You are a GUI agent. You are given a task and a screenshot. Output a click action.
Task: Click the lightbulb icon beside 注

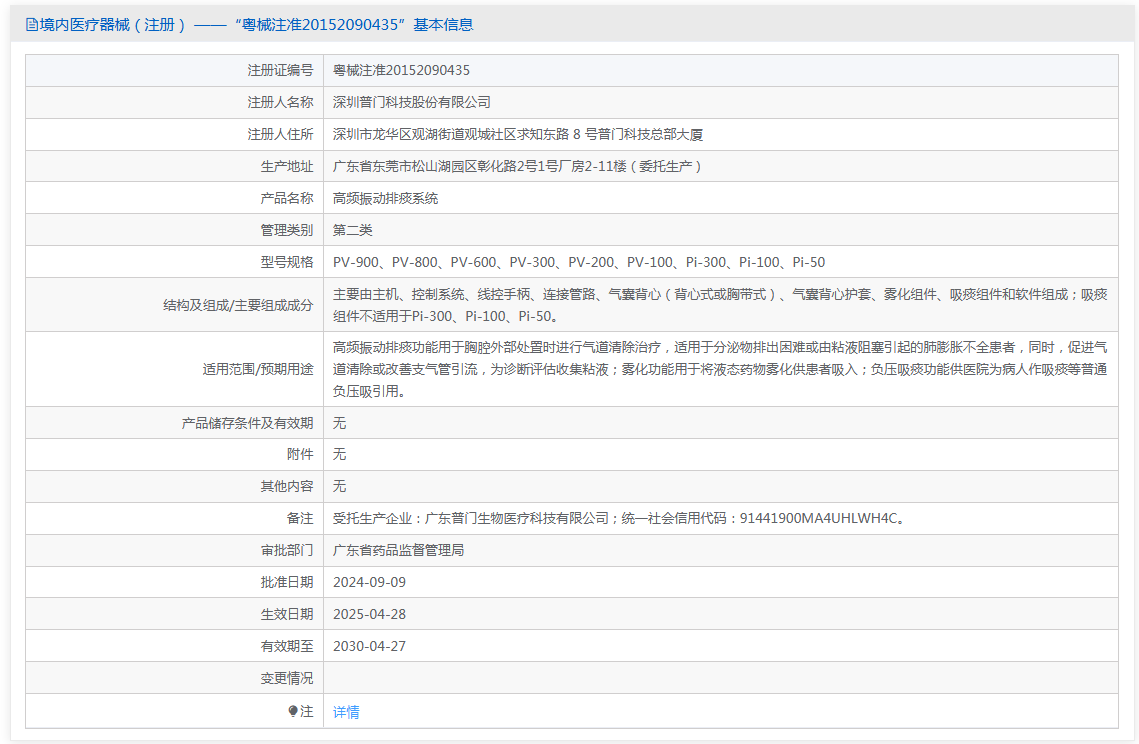click(x=293, y=711)
